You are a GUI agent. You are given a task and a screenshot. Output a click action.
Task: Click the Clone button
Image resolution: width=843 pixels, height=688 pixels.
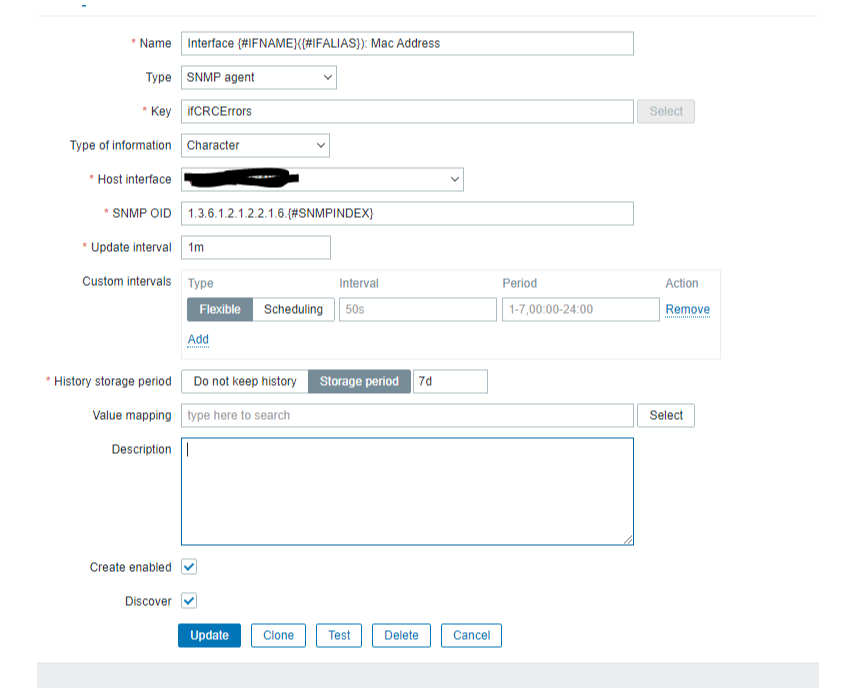click(278, 635)
